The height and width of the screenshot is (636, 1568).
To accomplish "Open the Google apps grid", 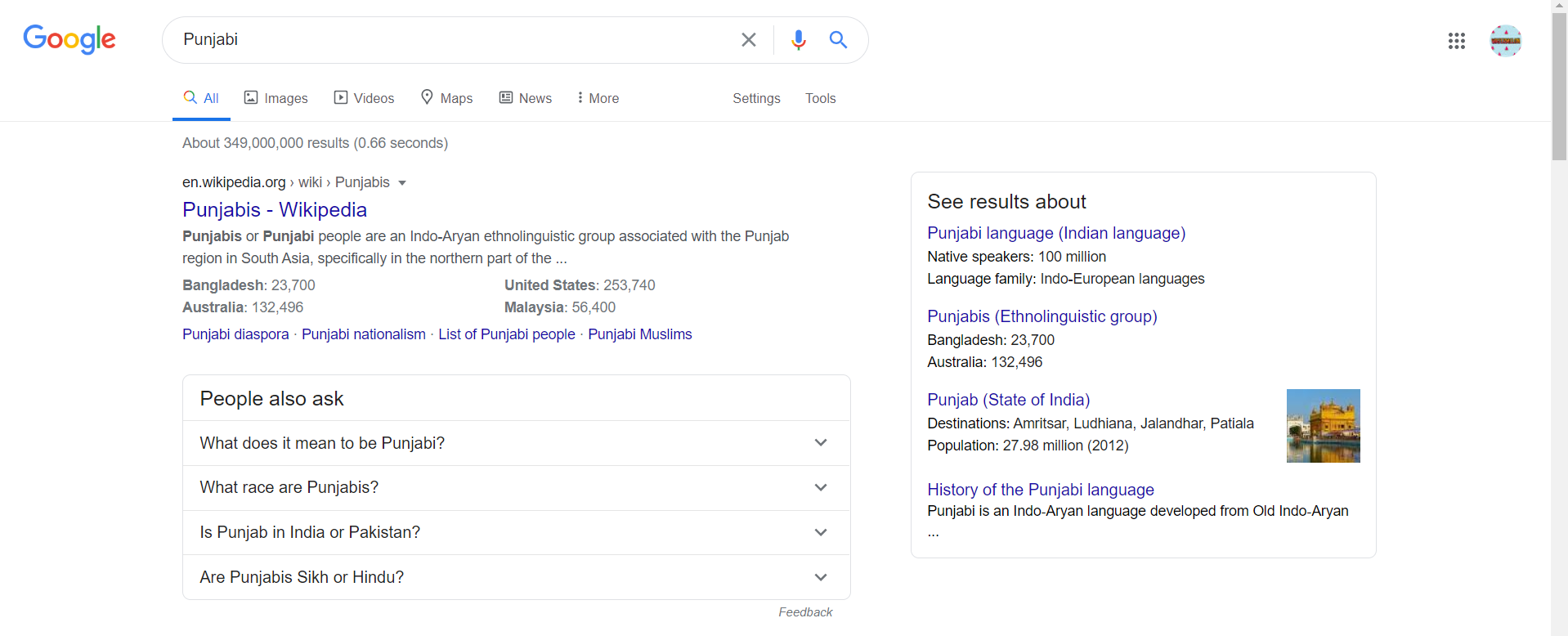I will [x=1456, y=41].
